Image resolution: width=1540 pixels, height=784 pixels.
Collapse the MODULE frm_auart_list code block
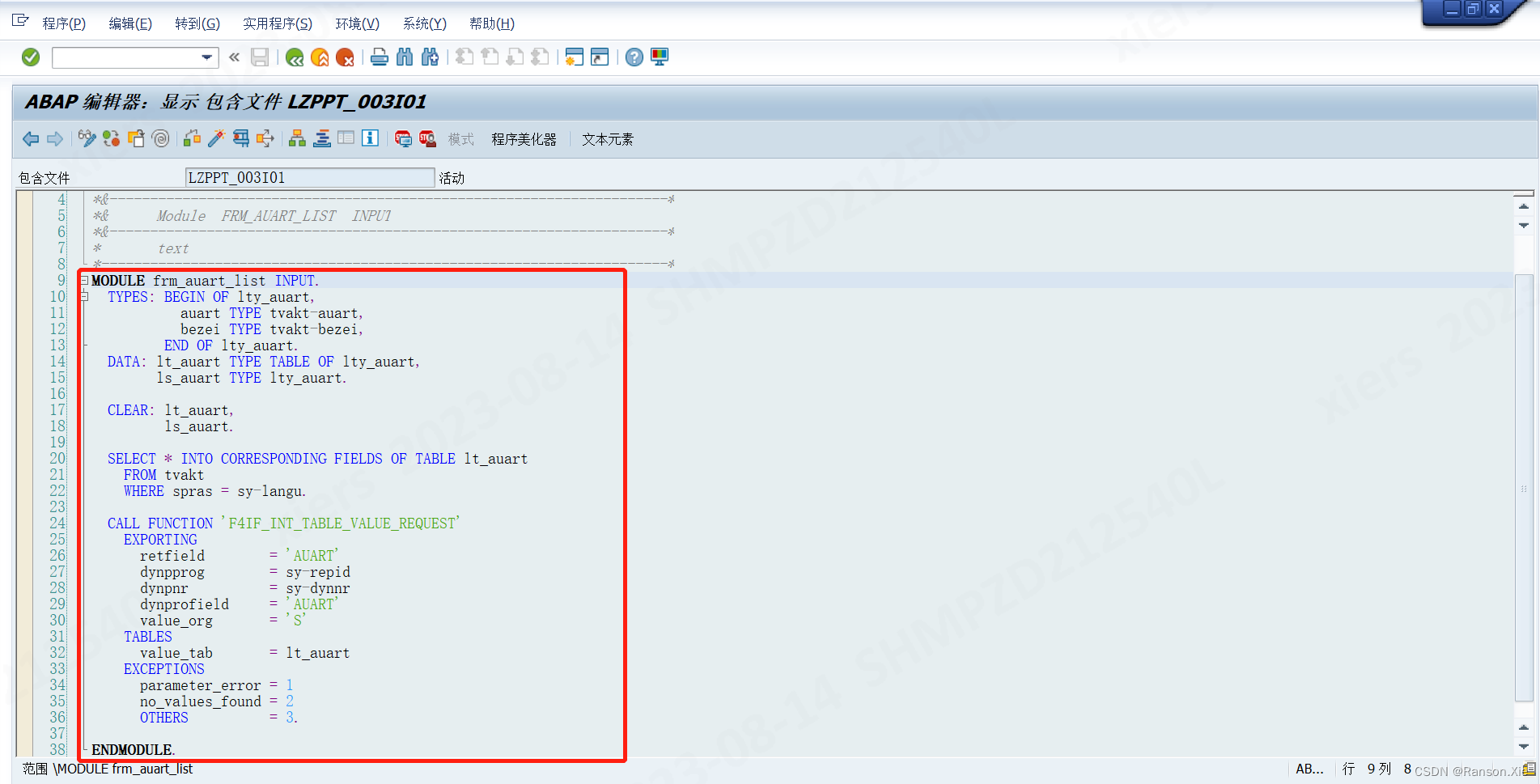(84, 280)
